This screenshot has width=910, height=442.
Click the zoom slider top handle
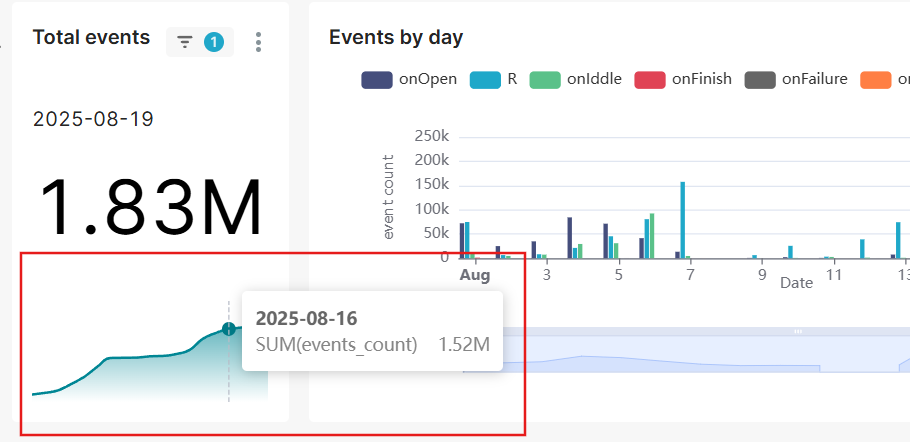[x=798, y=331]
